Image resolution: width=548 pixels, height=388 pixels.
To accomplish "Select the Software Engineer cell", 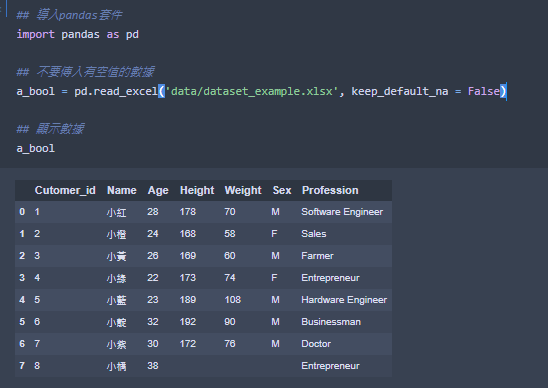I will [342, 212].
